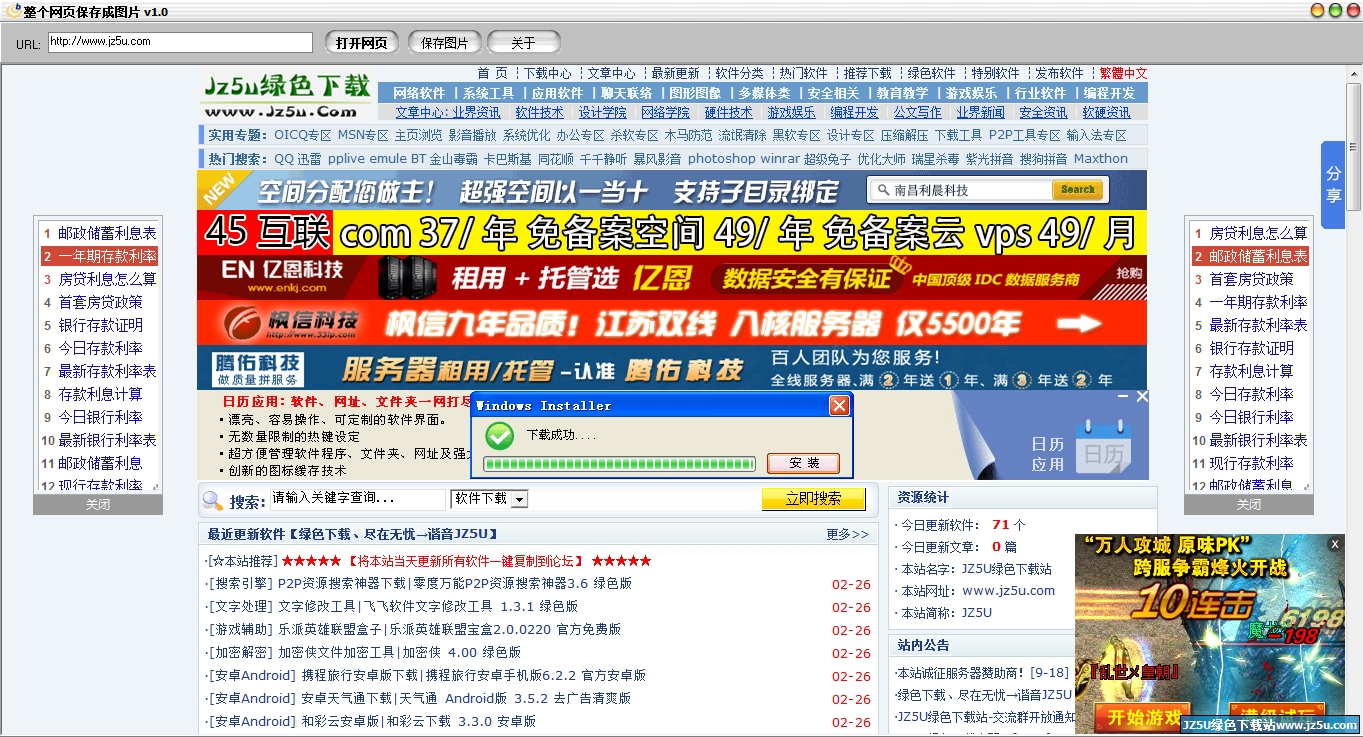1363x737 pixels.
Task: Focus the URL address input field
Action: point(180,42)
